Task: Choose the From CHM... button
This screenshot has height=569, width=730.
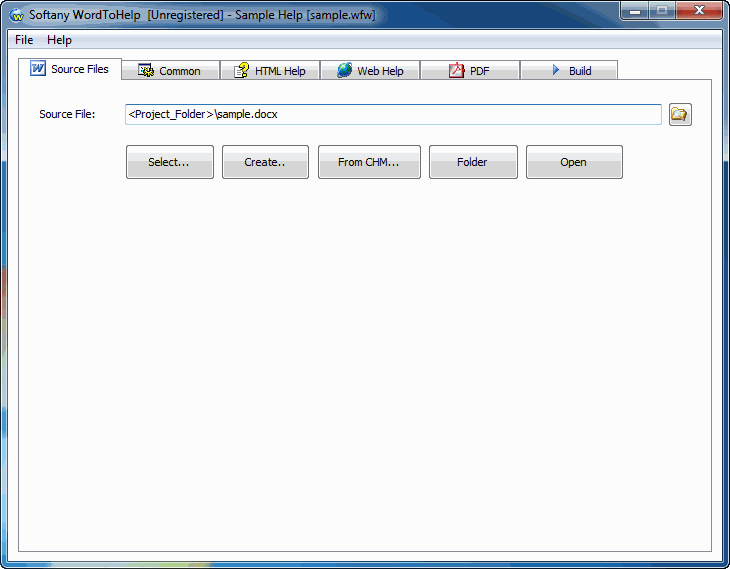Action: tap(369, 162)
